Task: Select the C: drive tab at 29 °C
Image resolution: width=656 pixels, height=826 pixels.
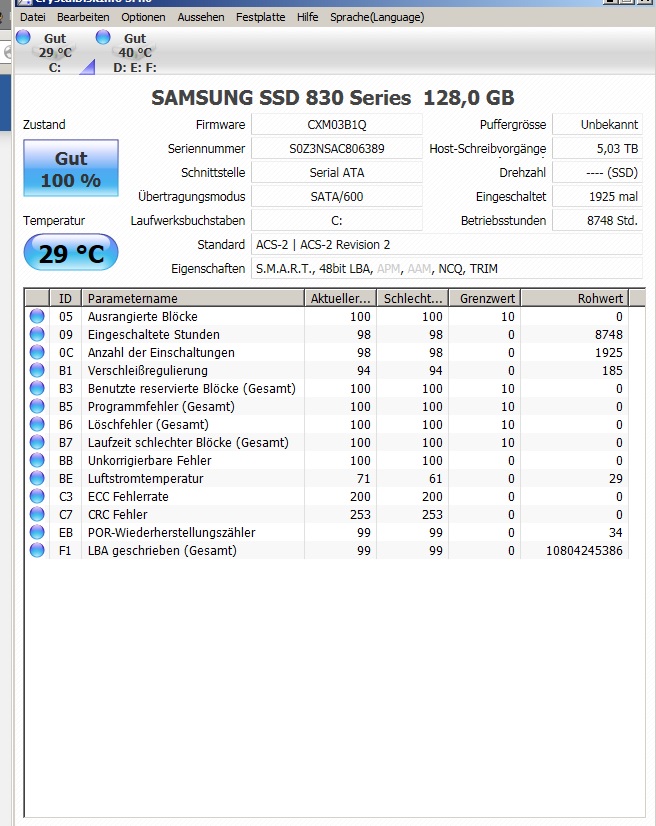Action: click(x=55, y=53)
